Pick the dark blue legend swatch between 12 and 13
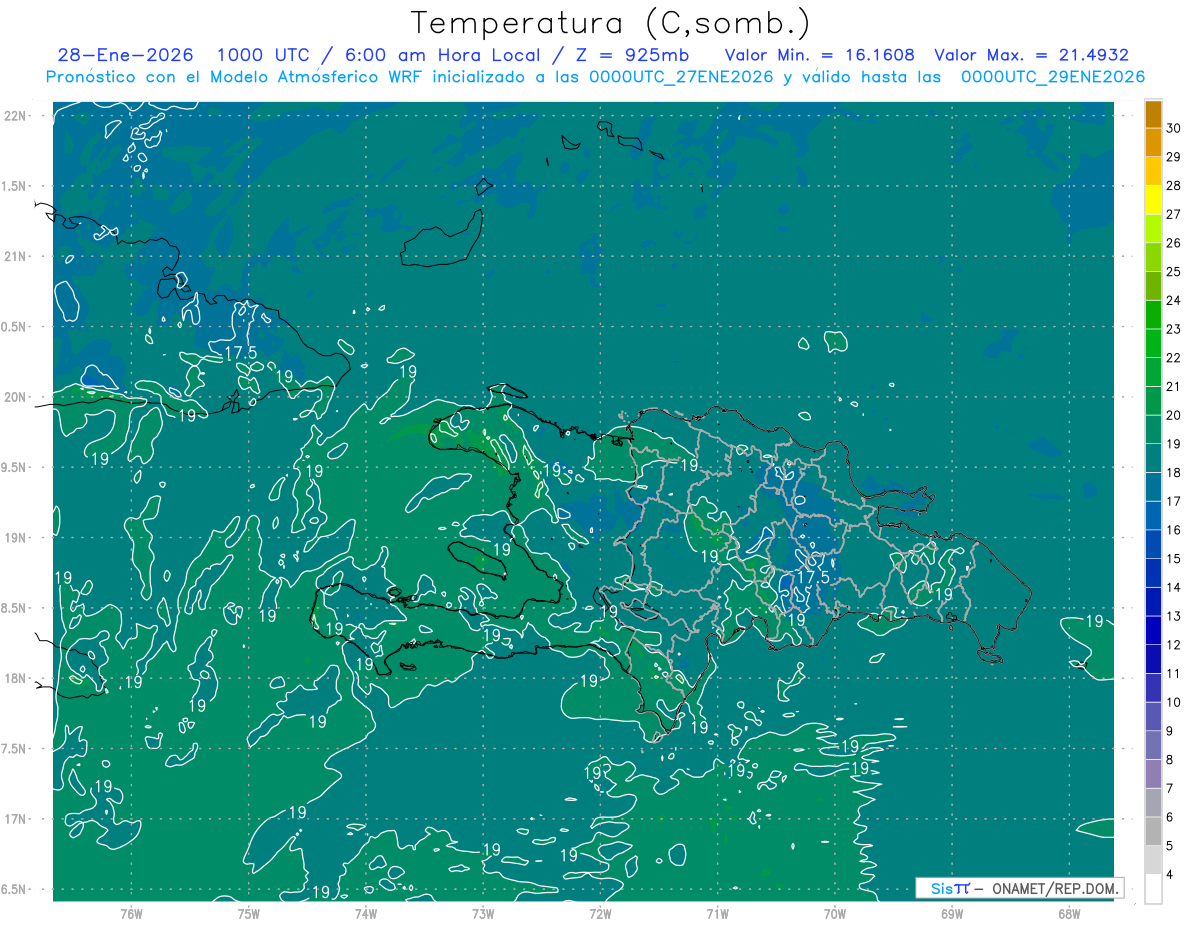 pos(1153,631)
